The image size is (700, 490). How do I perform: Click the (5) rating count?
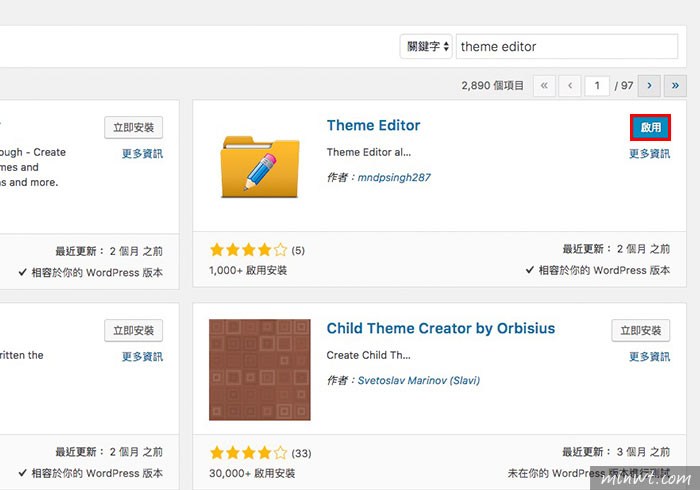(298, 251)
